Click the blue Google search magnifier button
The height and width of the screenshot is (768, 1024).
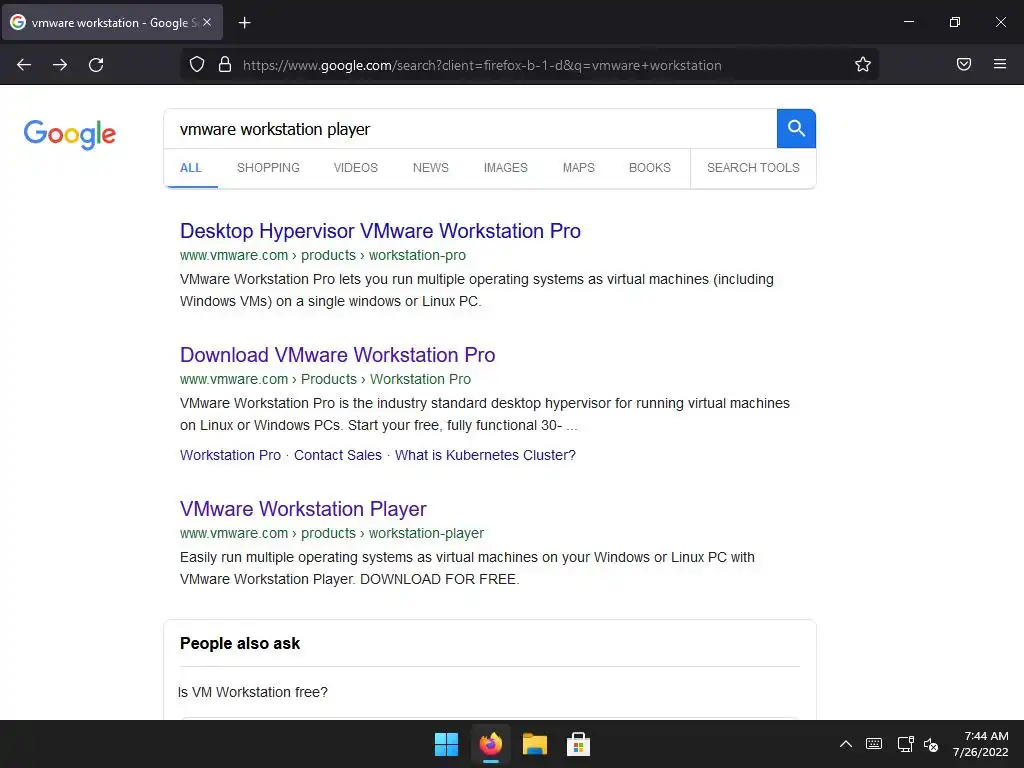click(x=796, y=129)
